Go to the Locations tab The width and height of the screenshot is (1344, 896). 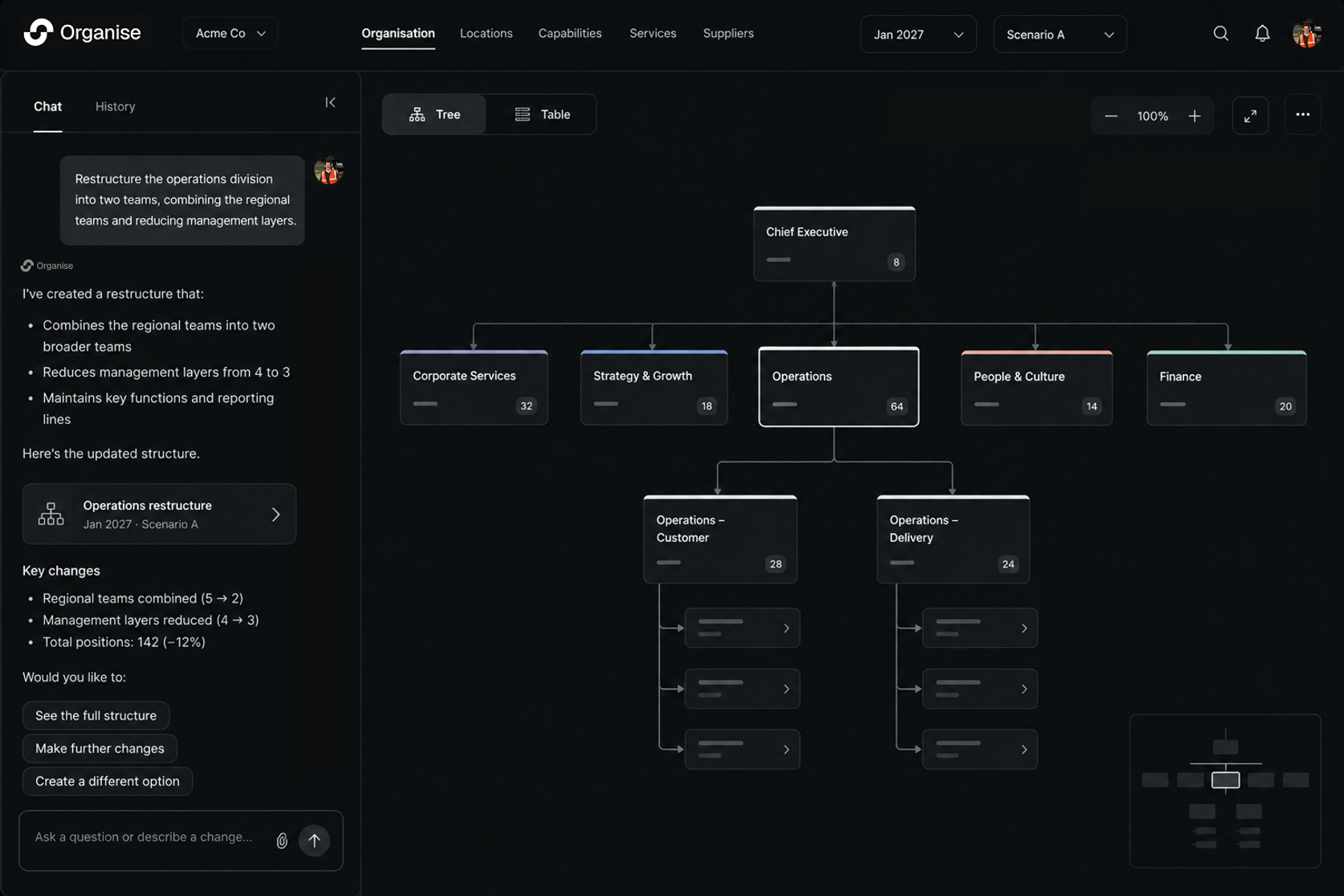coord(486,34)
